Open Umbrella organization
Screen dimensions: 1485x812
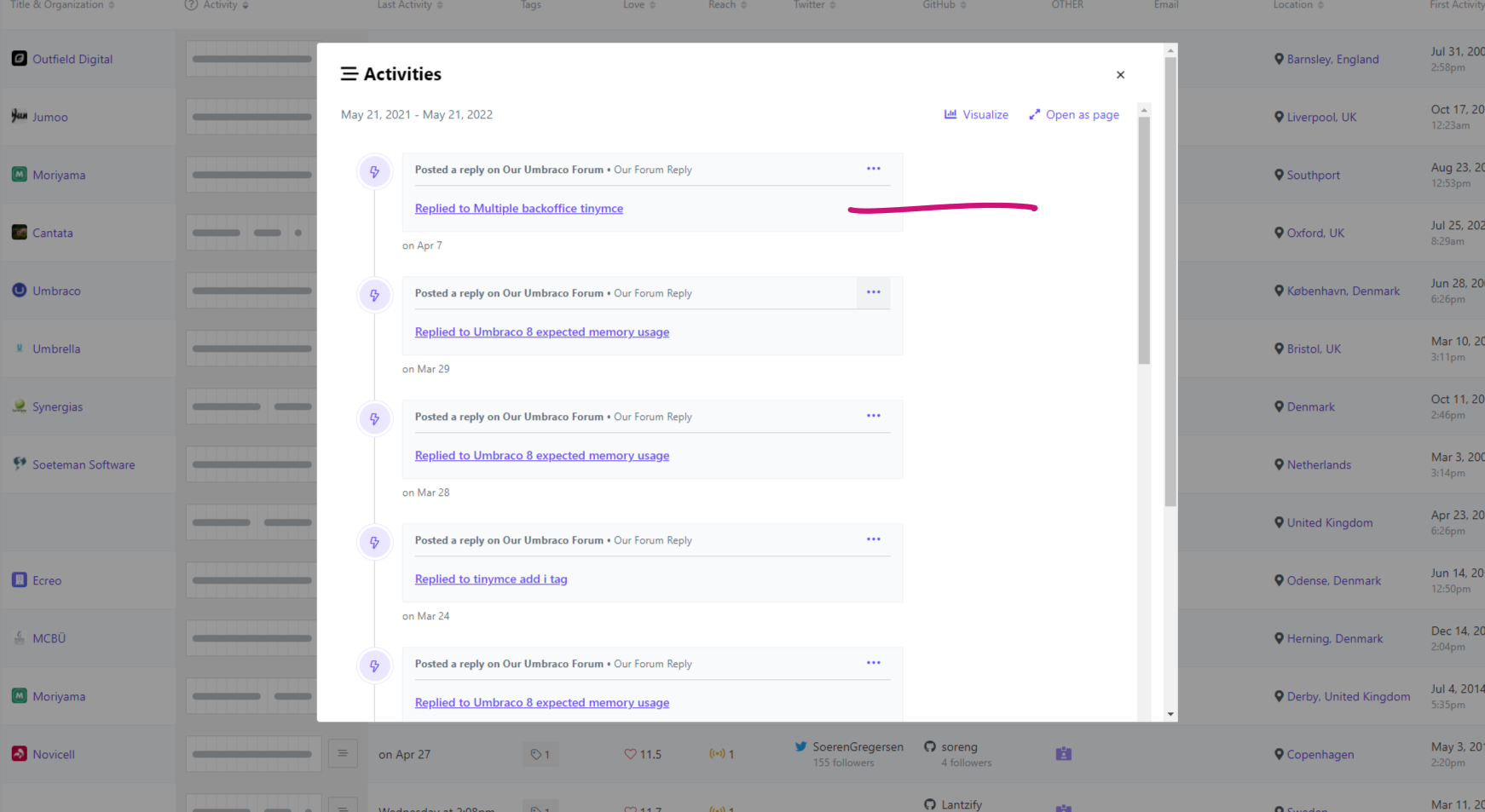[x=56, y=348]
